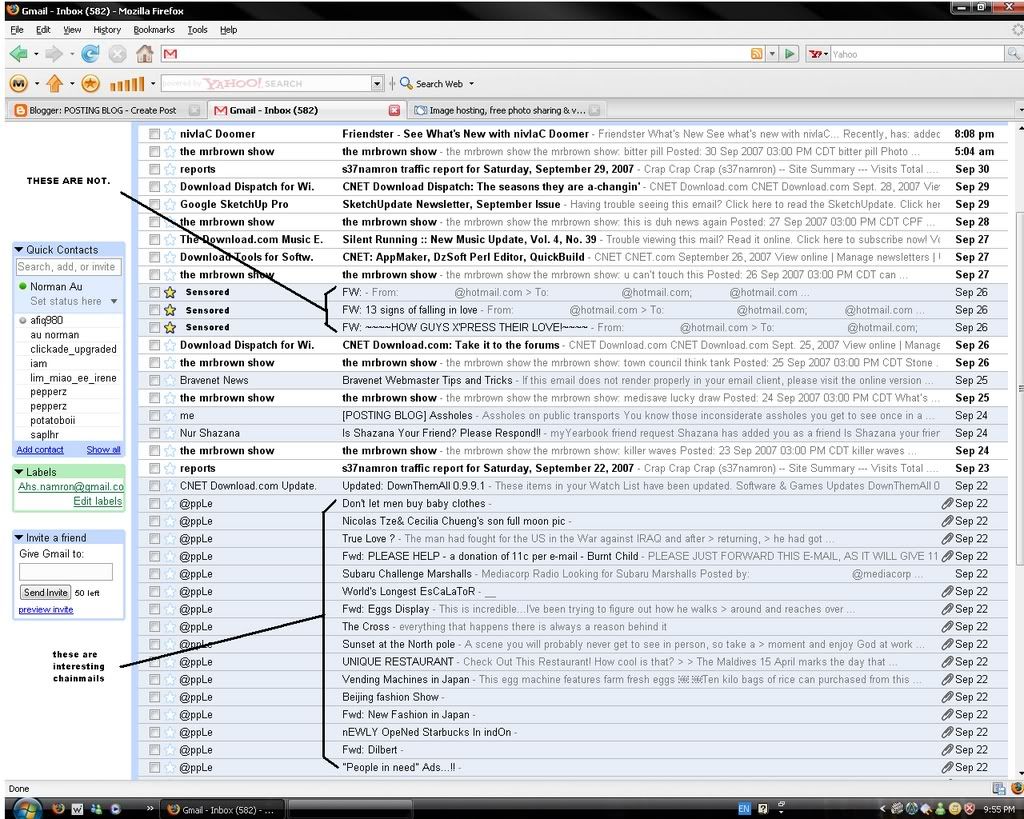Open the dropdown arrow beside the RSS icon
1024x819 pixels.
pyautogui.click(x=772, y=54)
